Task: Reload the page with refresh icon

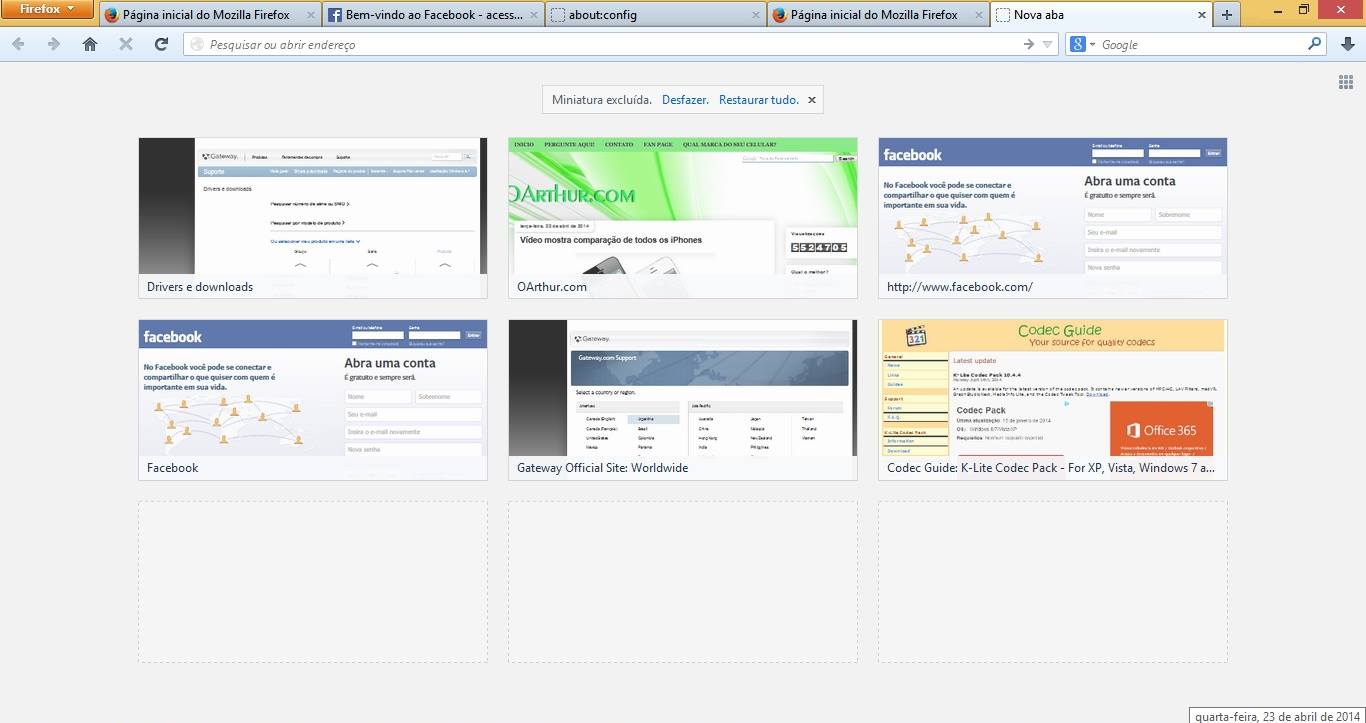Action: 161,44
